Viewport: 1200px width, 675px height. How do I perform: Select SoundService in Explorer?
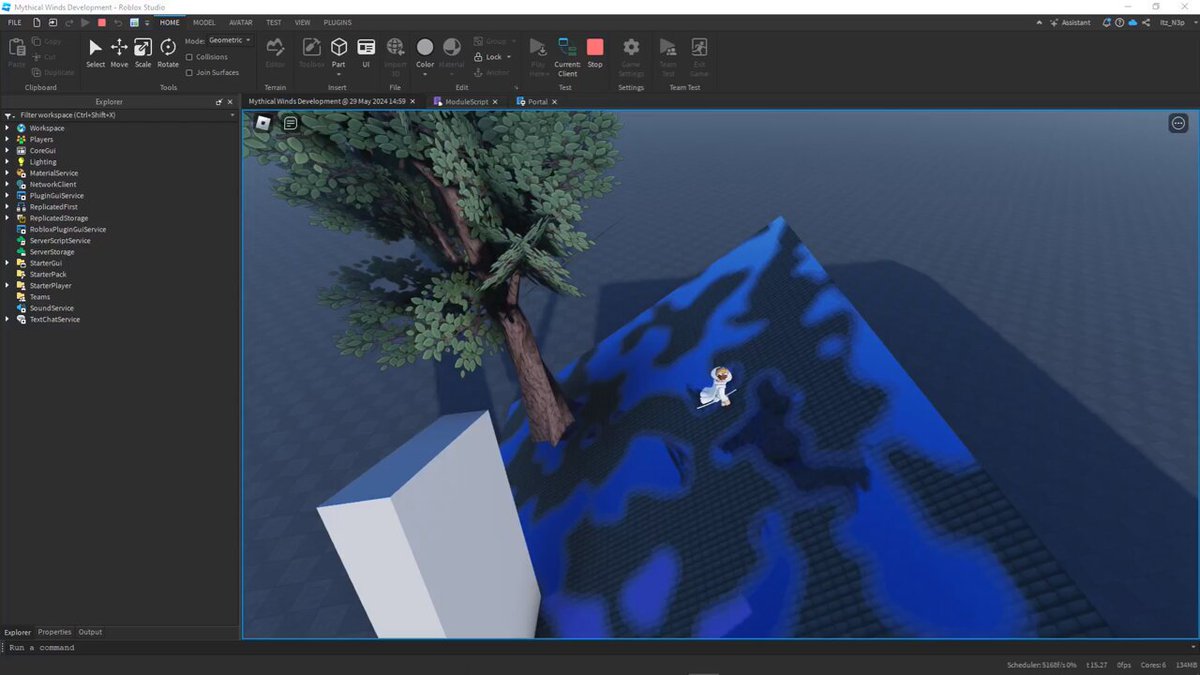point(52,308)
